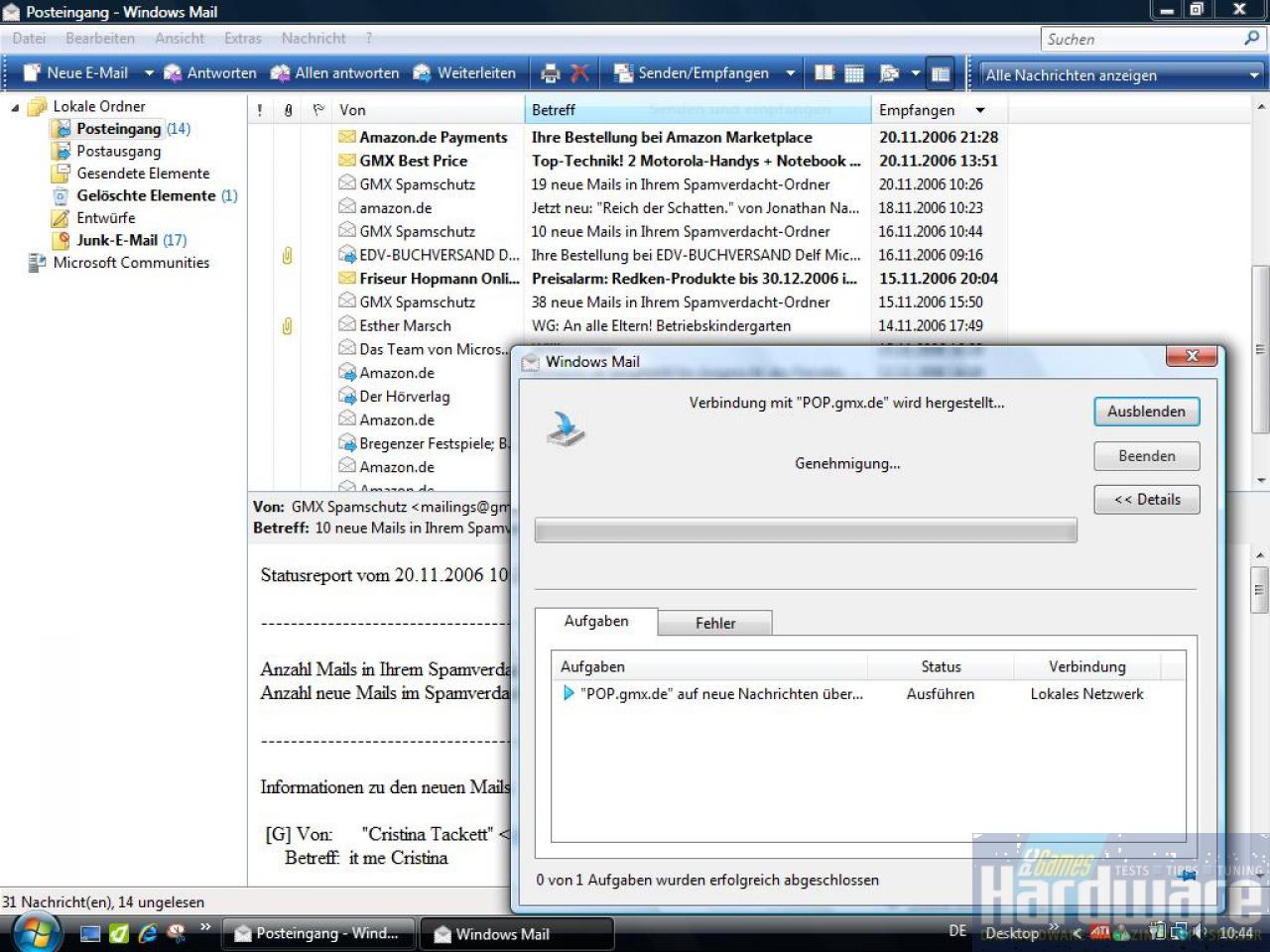Screen dimensions: 1270x952
Task: Sort by attachment paperclip column header
Action: click(x=289, y=110)
